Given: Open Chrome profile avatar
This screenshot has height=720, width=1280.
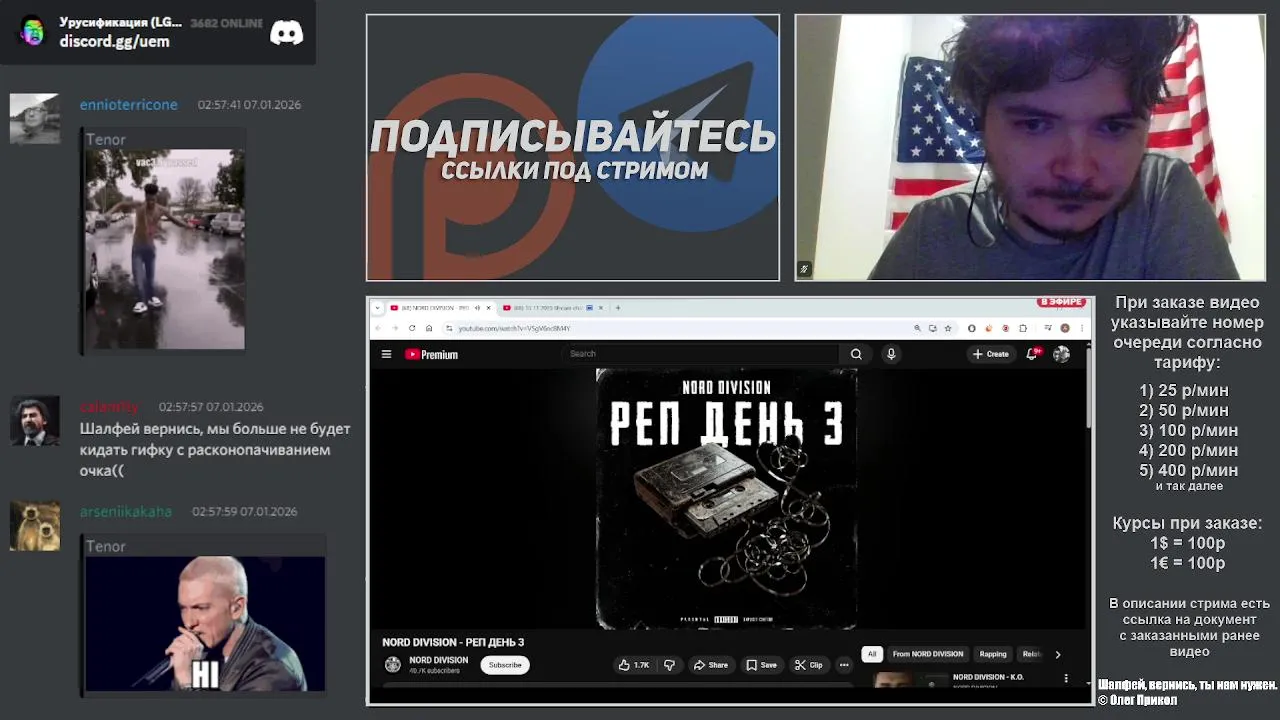Looking at the screenshot, I should pyautogui.click(x=1065, y=328).
